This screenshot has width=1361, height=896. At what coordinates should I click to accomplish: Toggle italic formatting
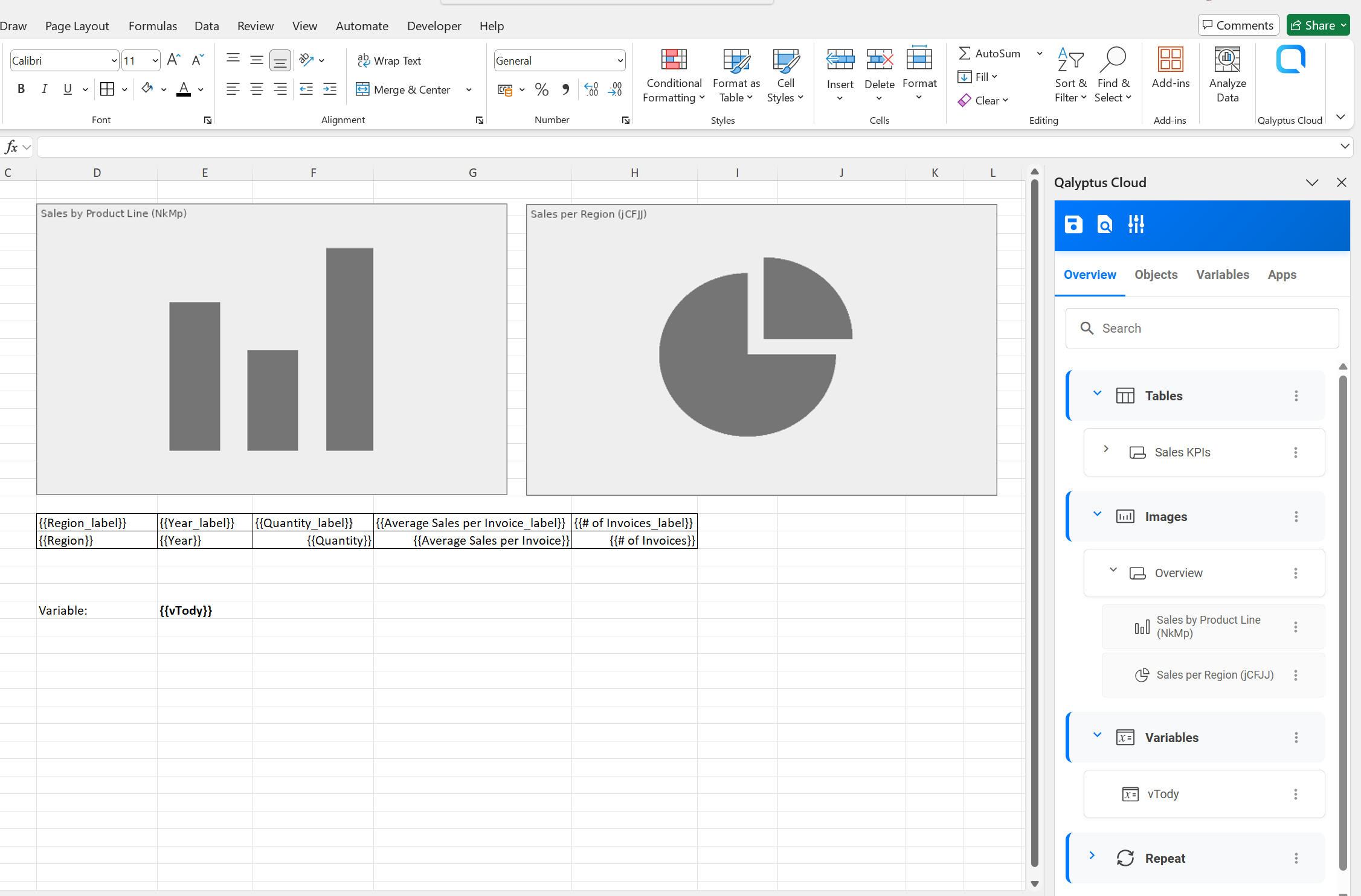tap(44, 89)
